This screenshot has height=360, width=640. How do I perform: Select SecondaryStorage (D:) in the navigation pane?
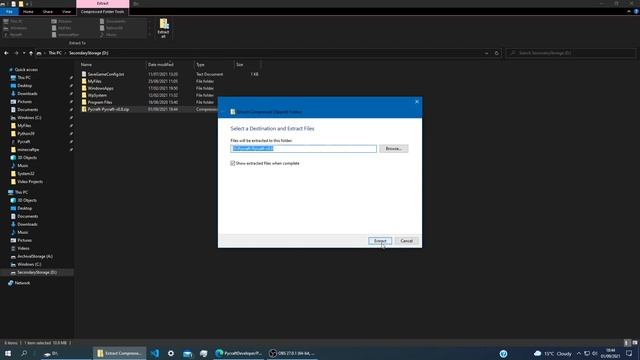(x=37, y=272)
